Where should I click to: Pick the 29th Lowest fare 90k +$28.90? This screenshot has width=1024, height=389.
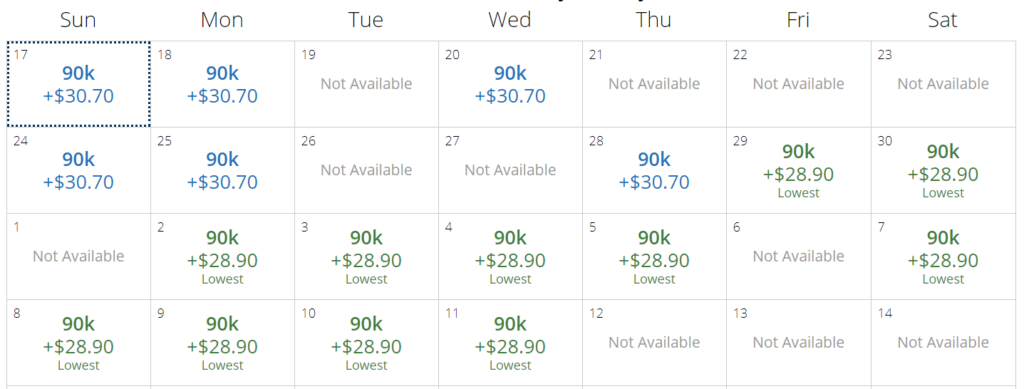[x=798, y=170]
